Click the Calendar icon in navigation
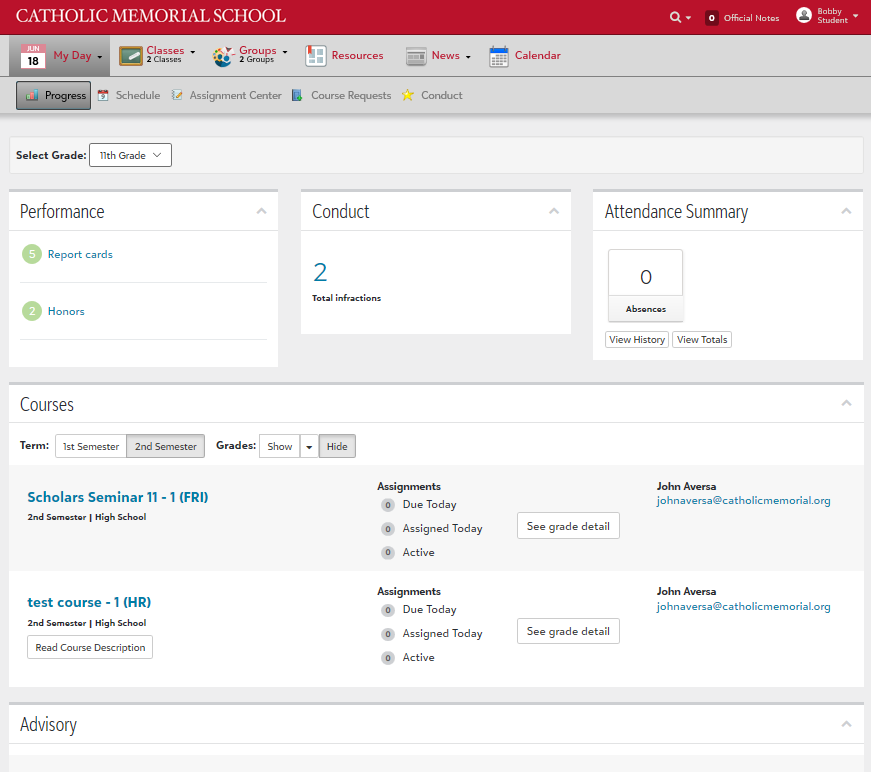This screenshot has width=871, height=772. point(499,56)
